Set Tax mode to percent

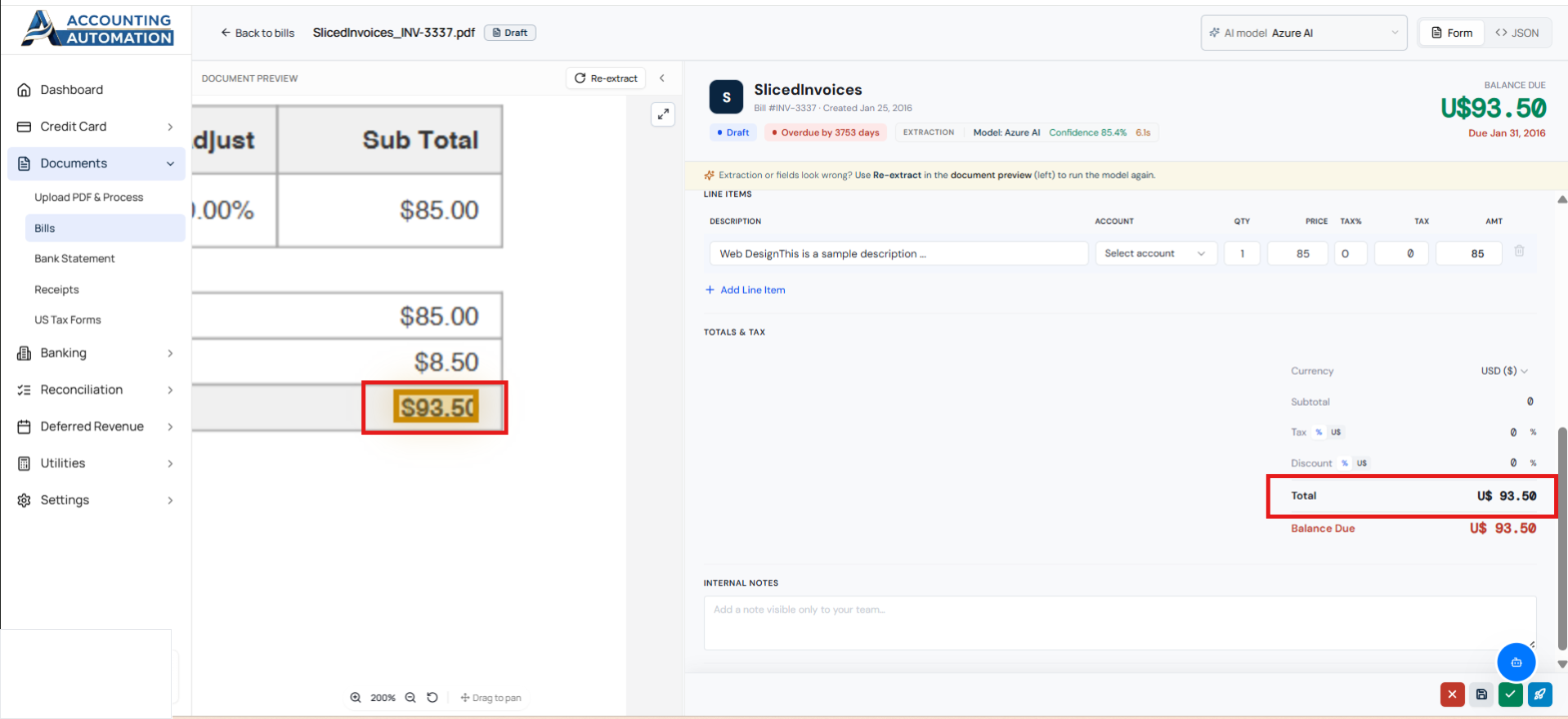(1319, 432)
